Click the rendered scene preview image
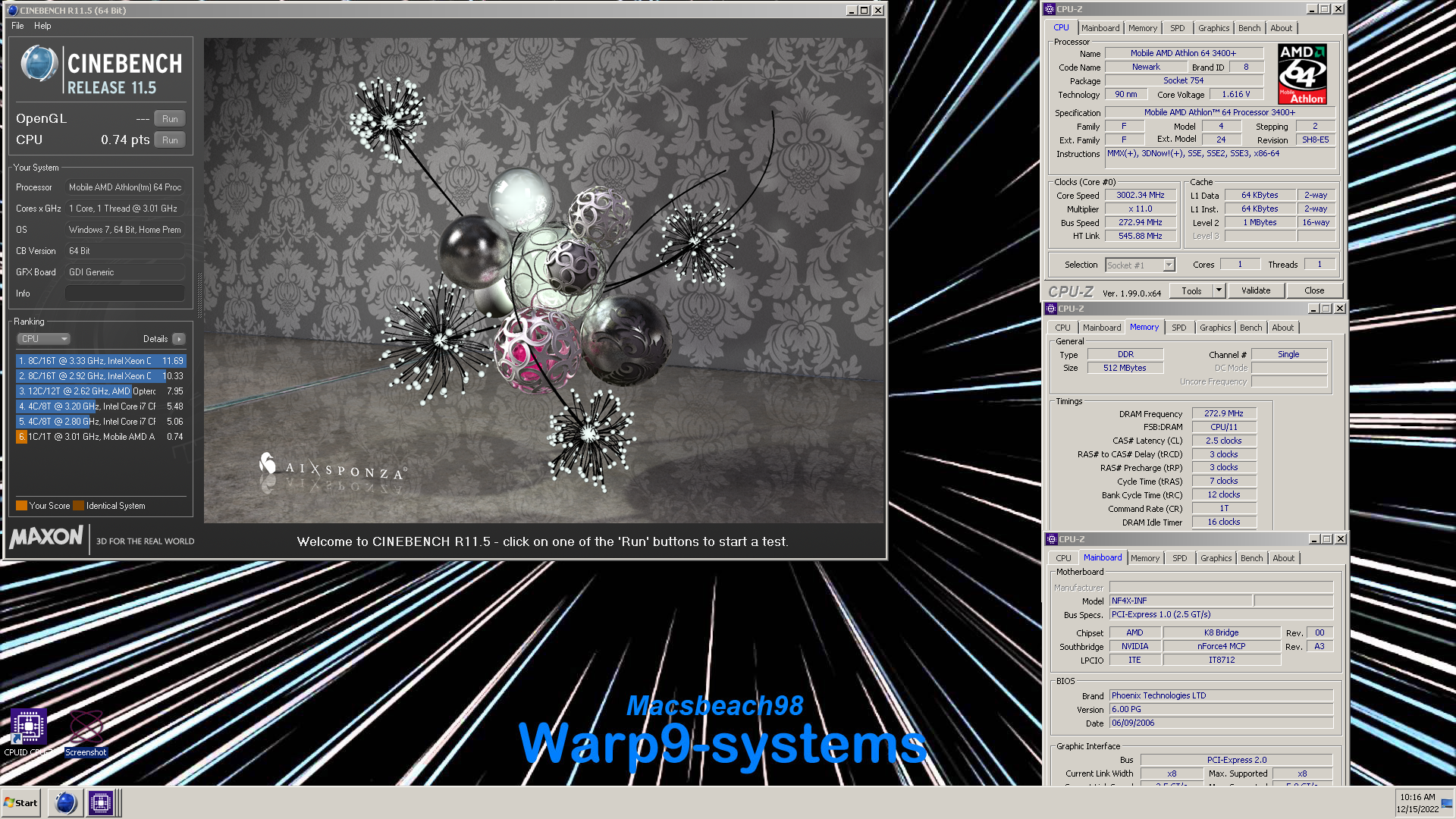1456x819 pixels. (x=544, y=281)
